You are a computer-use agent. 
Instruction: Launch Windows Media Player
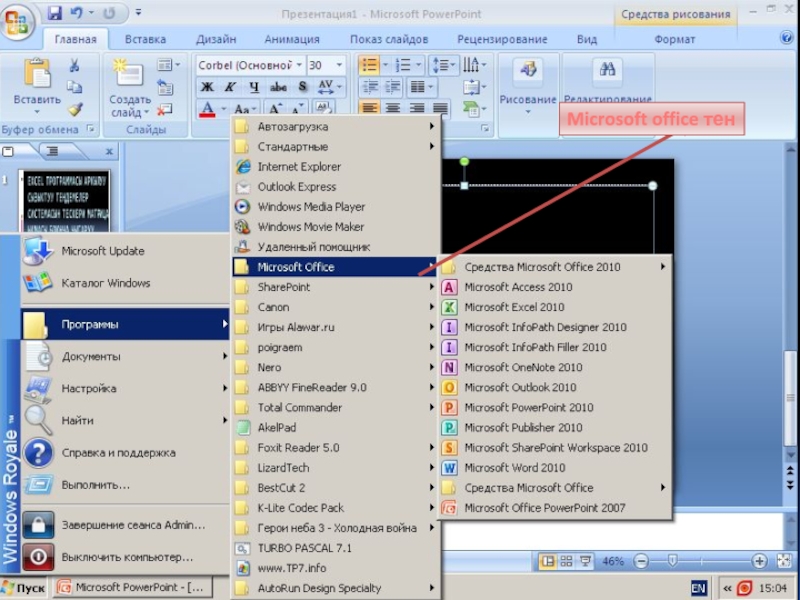pos(310,207)
